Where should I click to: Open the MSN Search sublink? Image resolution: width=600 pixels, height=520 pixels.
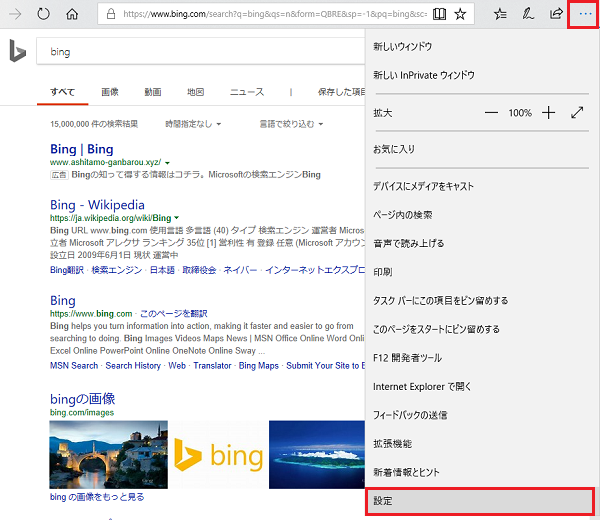click(74, 365)
